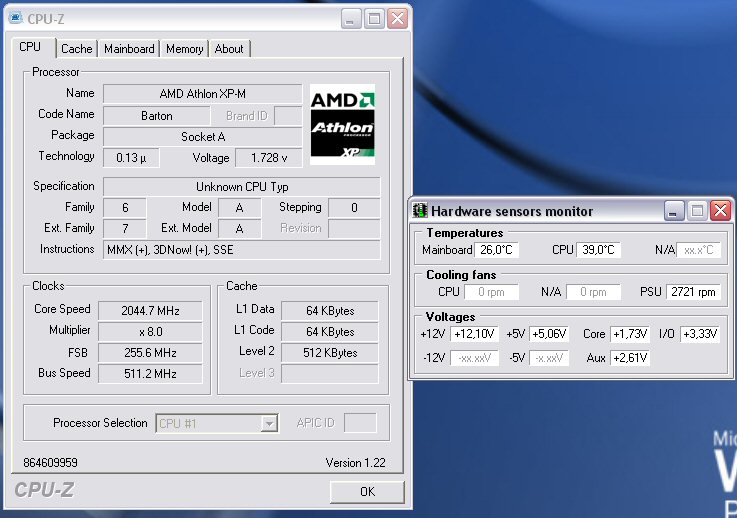Viewport: 737px width, 518px height.
Task: Click the Multiplier value 'x 8.0'
Action: click(x=150, y=332)
